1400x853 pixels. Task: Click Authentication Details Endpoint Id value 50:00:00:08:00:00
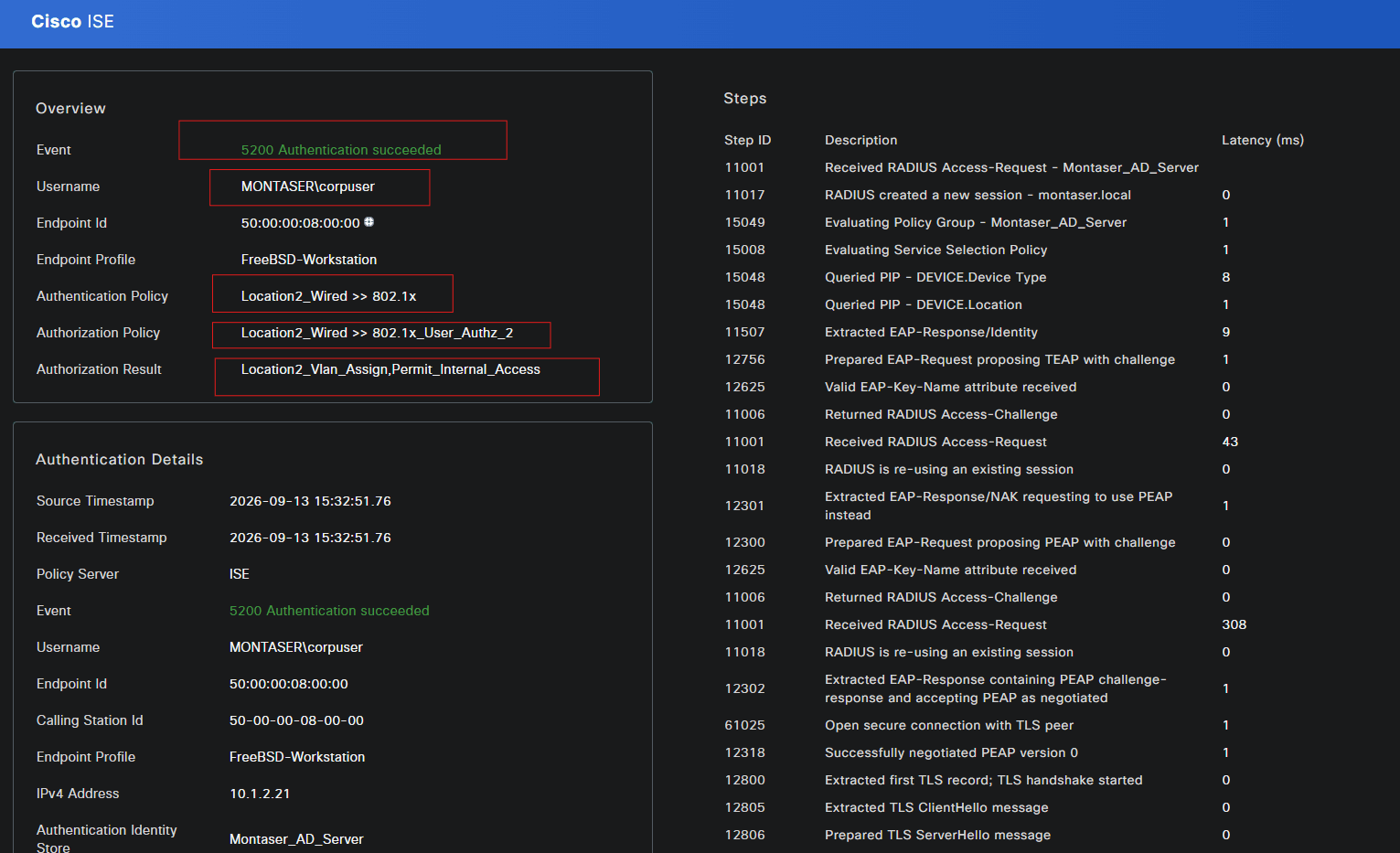click(289, 684)
